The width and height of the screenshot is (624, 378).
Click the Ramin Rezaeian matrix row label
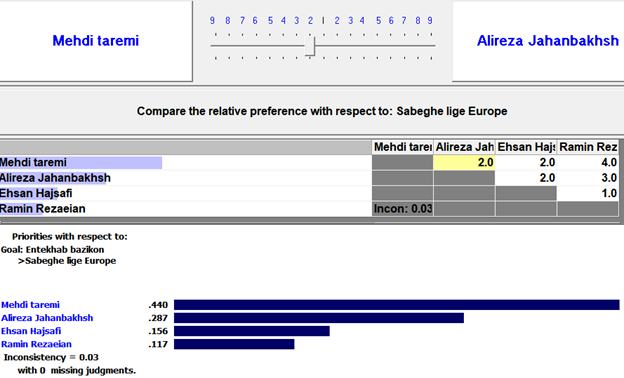point(43,209)
